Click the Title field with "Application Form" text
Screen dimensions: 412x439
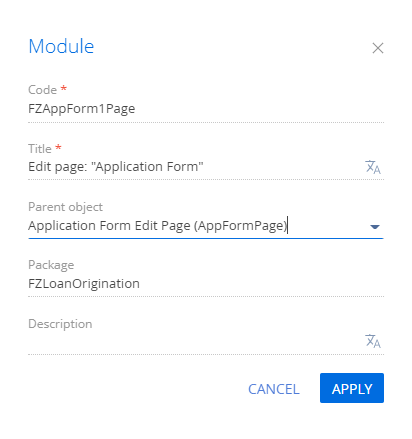[x=195, y=167]
